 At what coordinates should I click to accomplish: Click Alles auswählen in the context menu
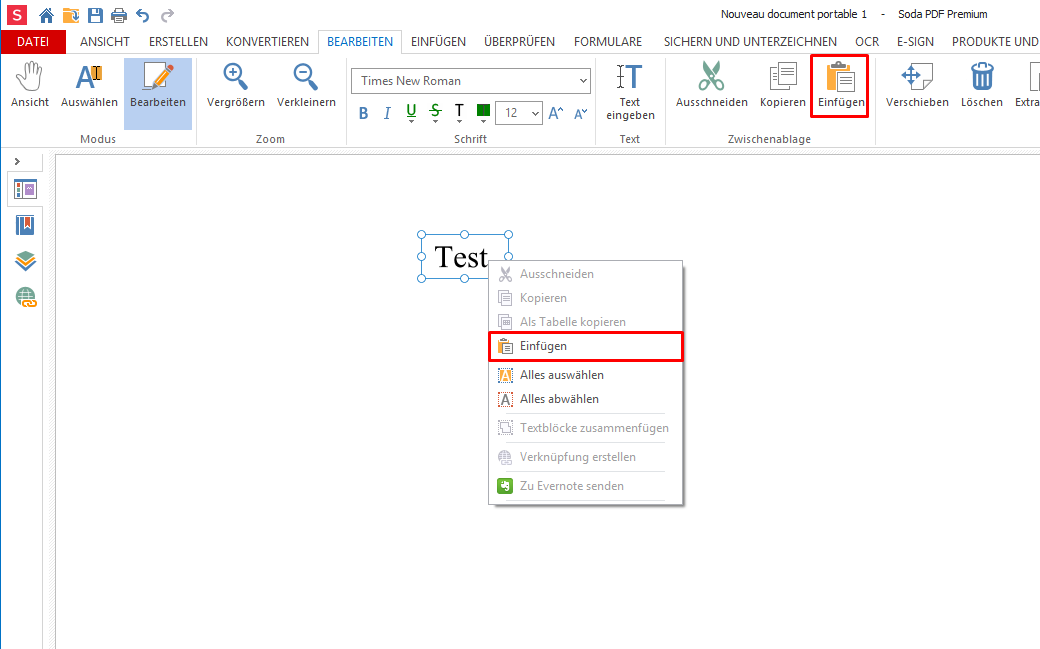pyautogui.click(x=561, y=375)
